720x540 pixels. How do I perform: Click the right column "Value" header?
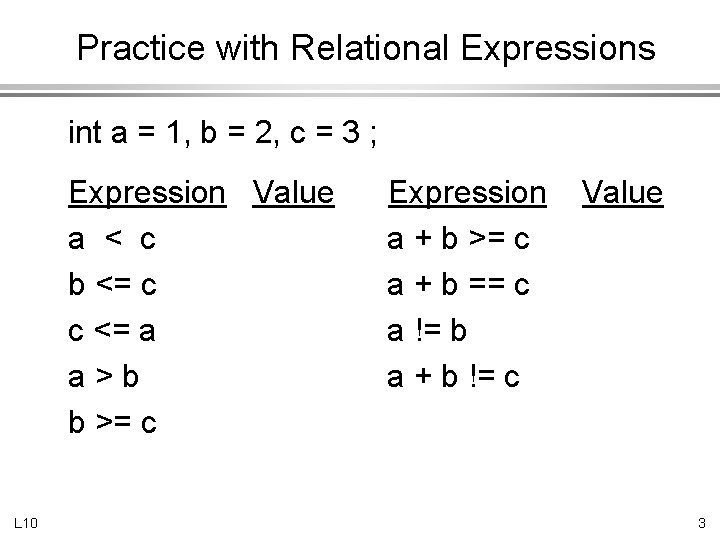coord(622,191)
